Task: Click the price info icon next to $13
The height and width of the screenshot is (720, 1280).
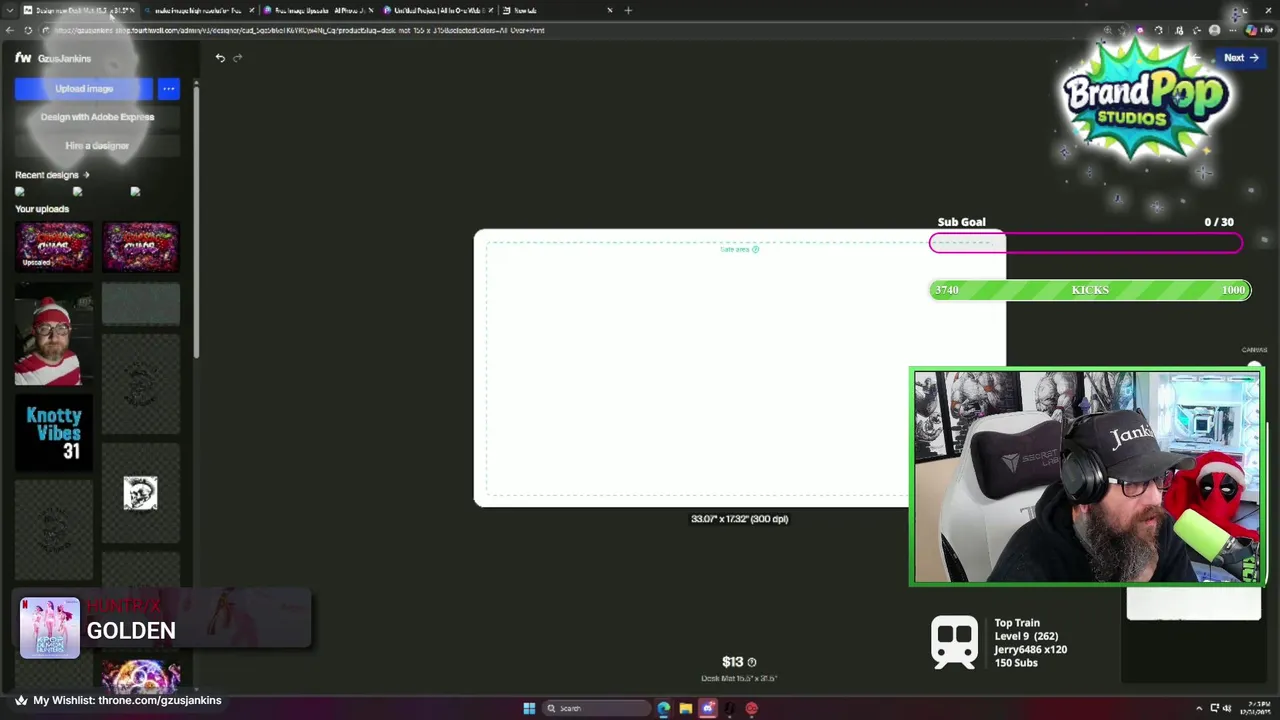Action: coord(752,662)
